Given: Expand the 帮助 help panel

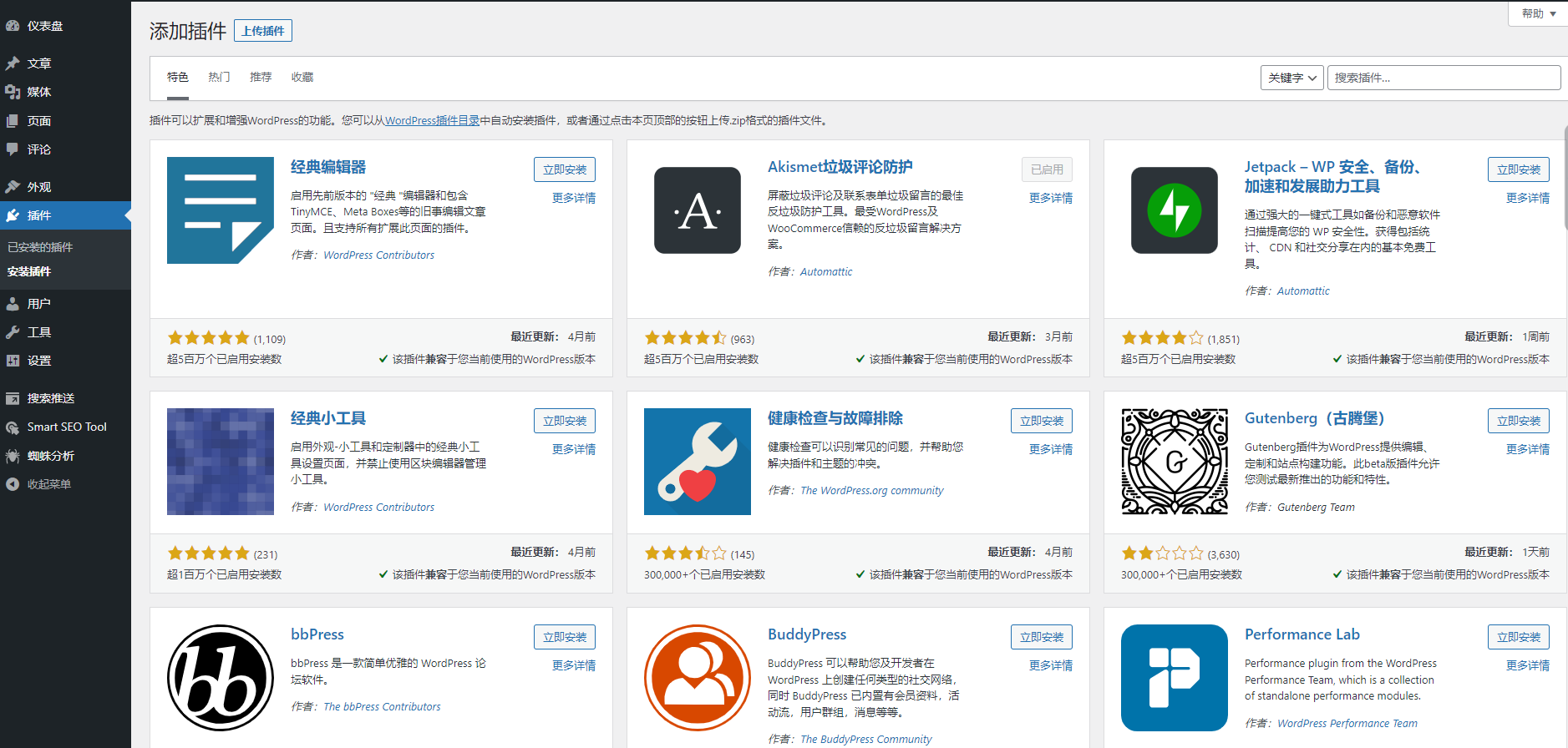Looking at the screenshot, I should pyautogui.click(x=1538, y=13).
